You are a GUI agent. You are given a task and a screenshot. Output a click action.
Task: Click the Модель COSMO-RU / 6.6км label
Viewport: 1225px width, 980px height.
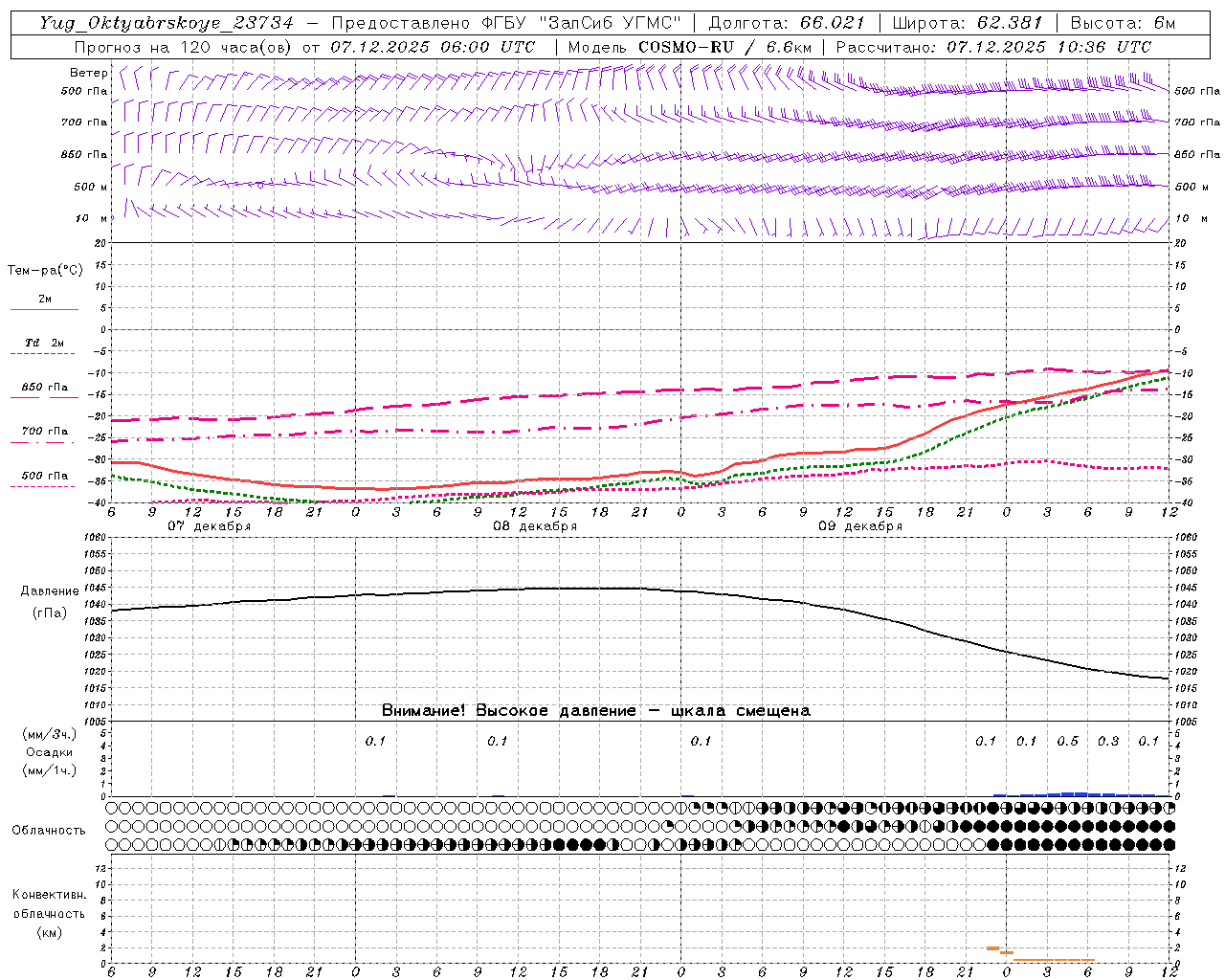point(690,47)
